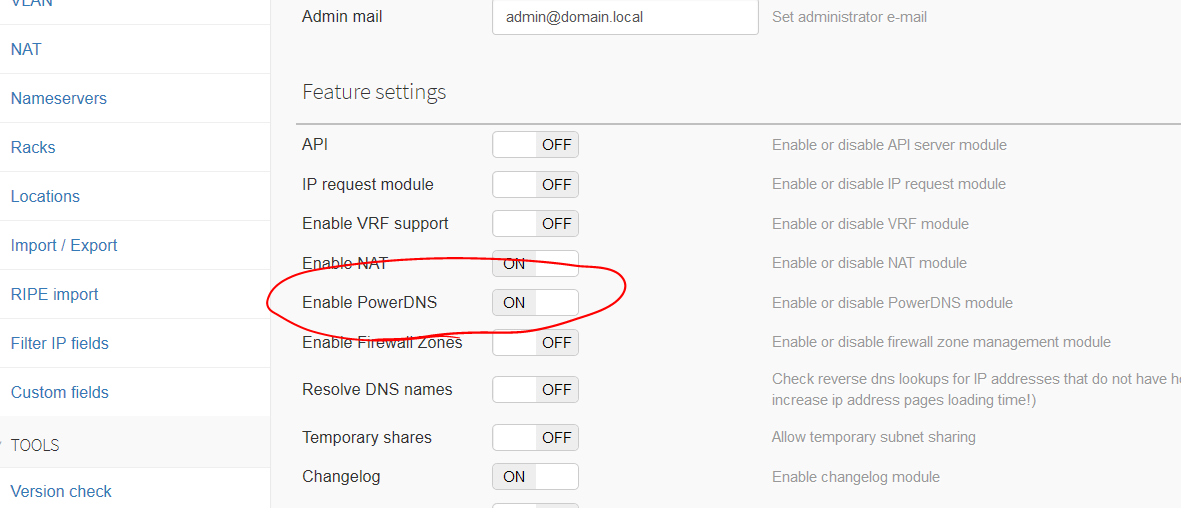This screenshot has width=1181, height=508.
Task: Open Nameservers in the sidebar
Action: click(59, 98)
